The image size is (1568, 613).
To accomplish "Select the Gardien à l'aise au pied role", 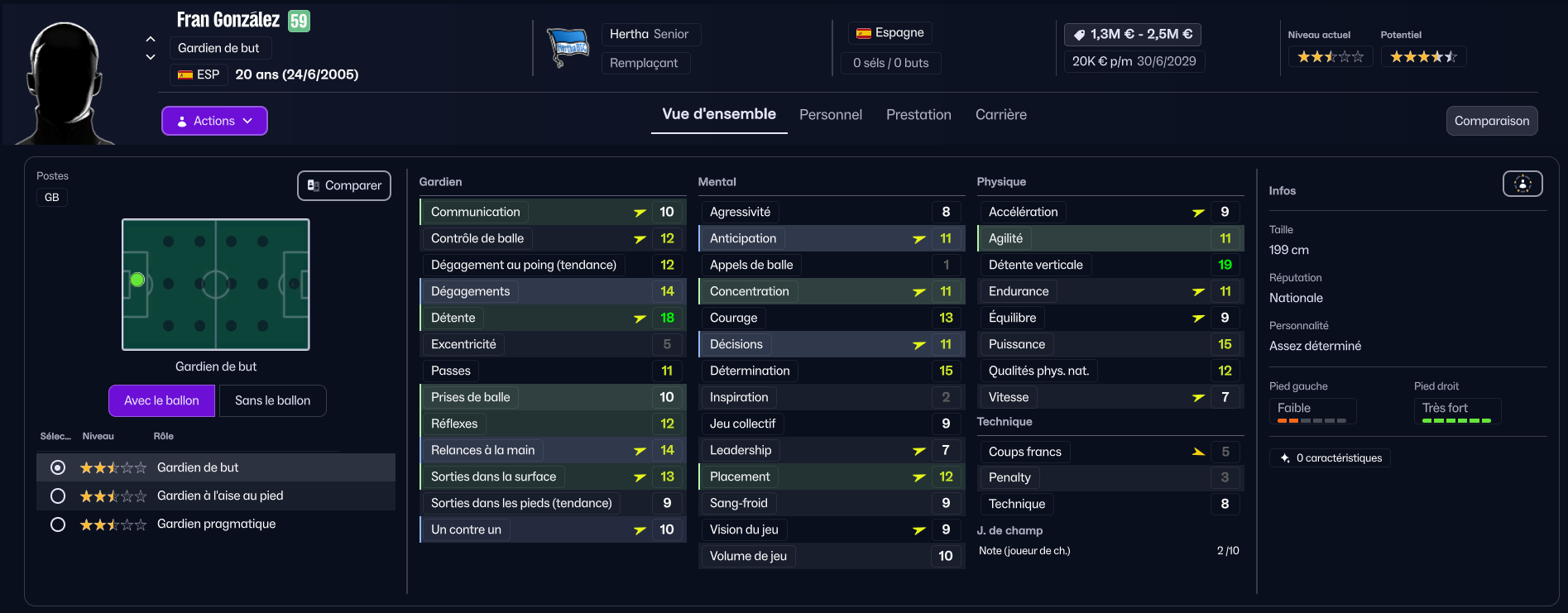I will [58, 496].
